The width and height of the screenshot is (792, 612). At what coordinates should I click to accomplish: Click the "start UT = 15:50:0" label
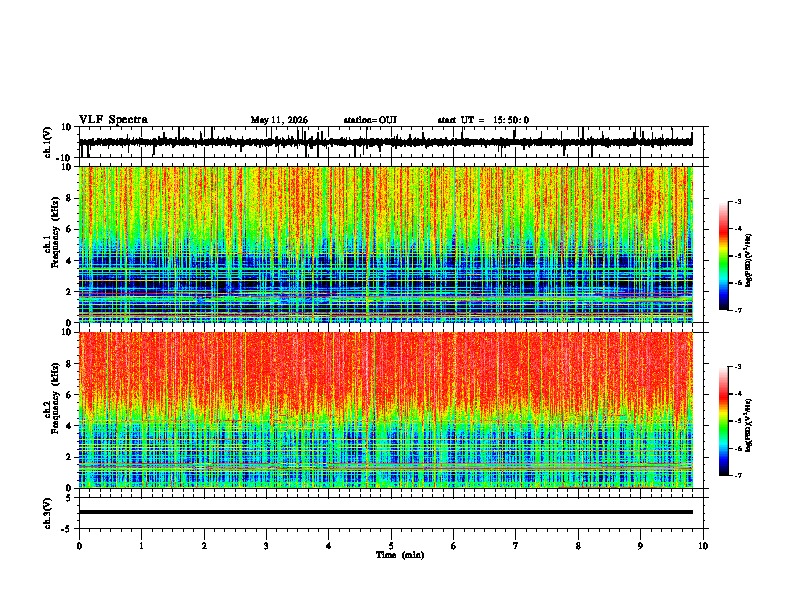click(483, 120)
